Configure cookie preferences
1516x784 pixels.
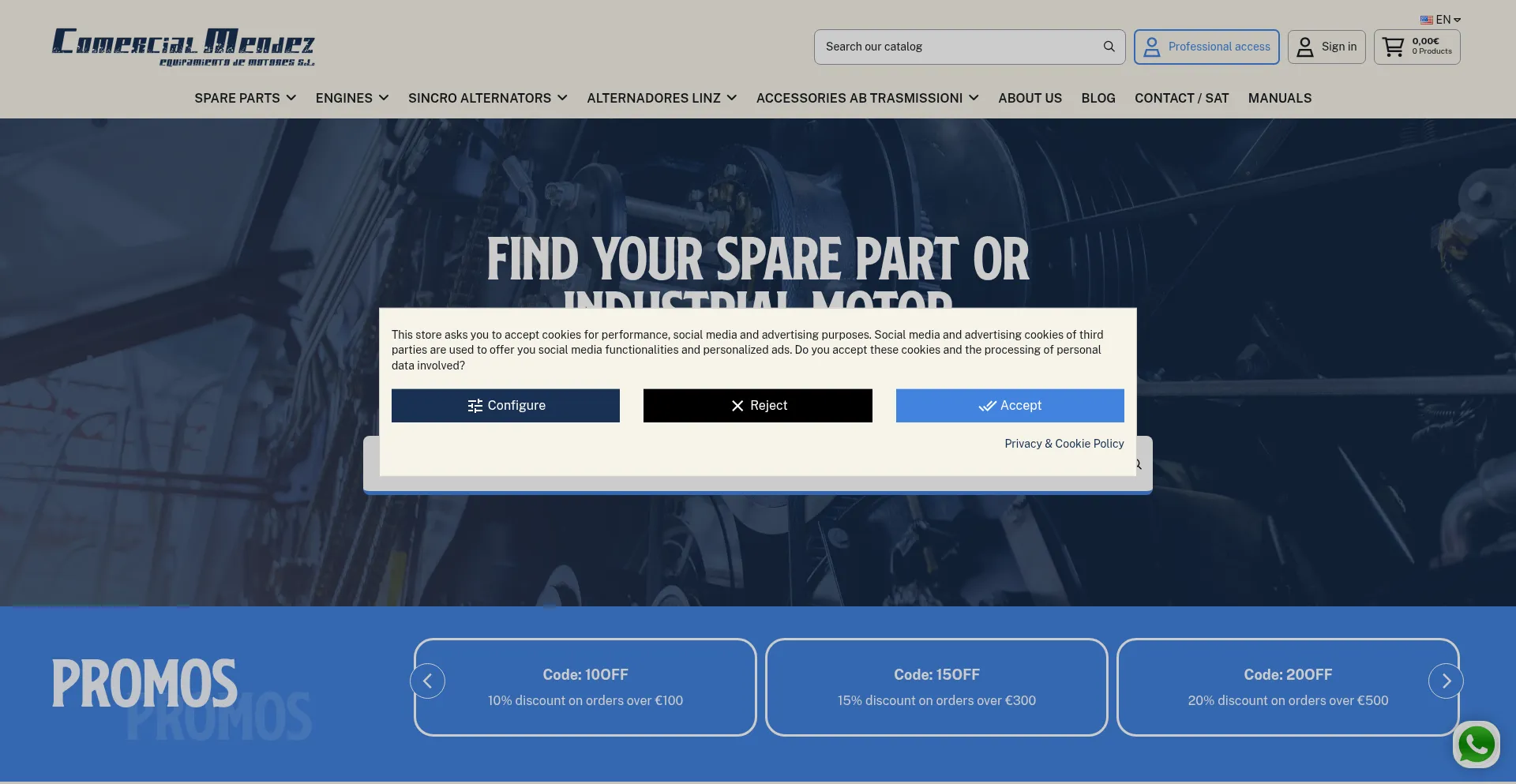(505, 405)
